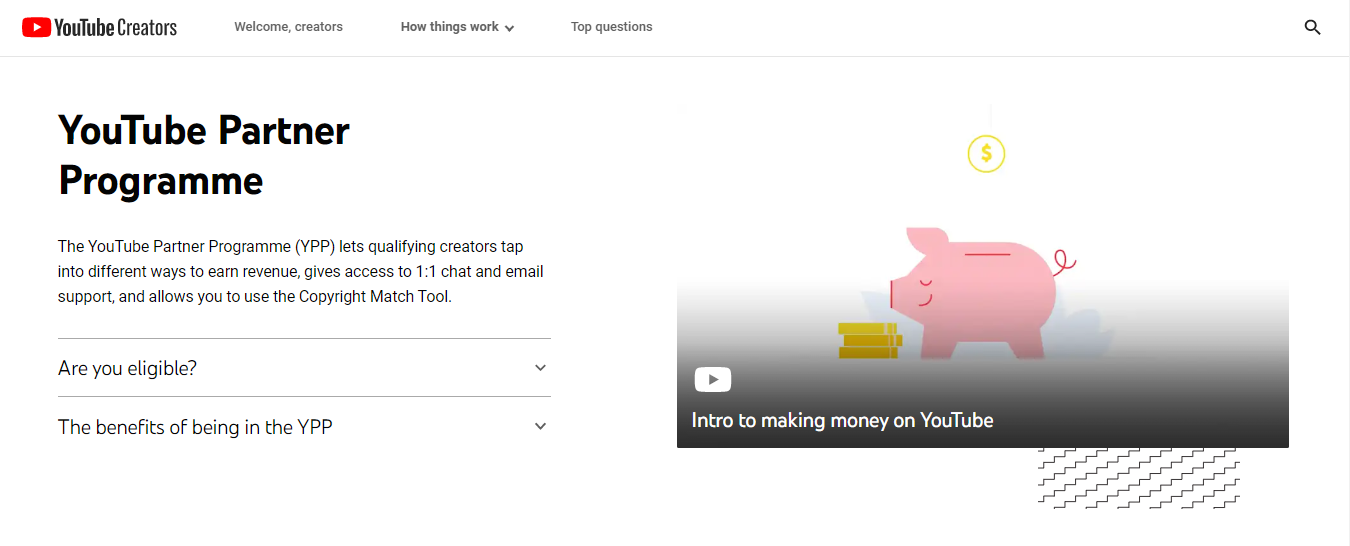Open the search magnifier icon

click(x=1313, y=27)
